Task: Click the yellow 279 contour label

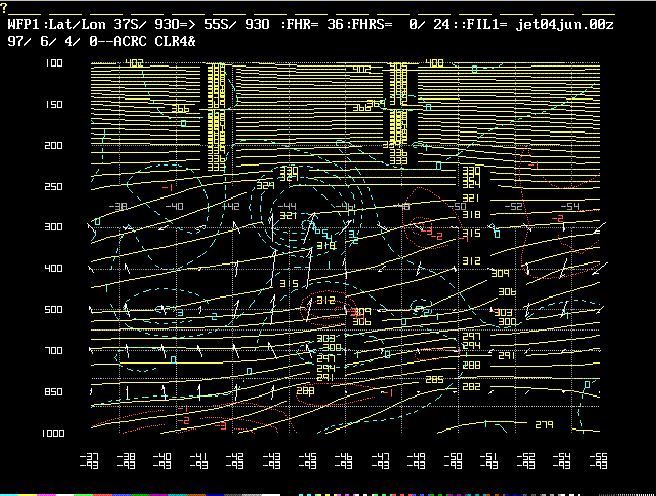Action: tap(544, 425)
